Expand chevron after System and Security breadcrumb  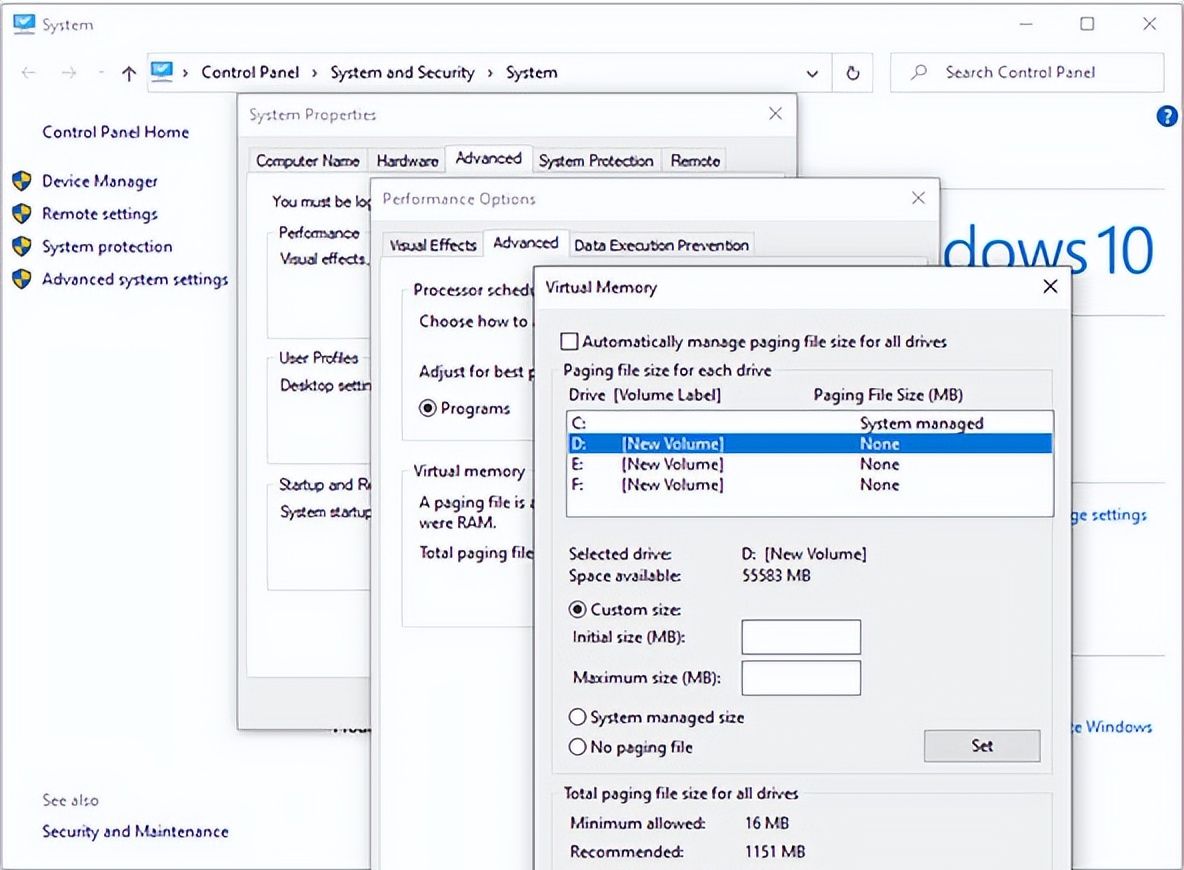[490, 73]
